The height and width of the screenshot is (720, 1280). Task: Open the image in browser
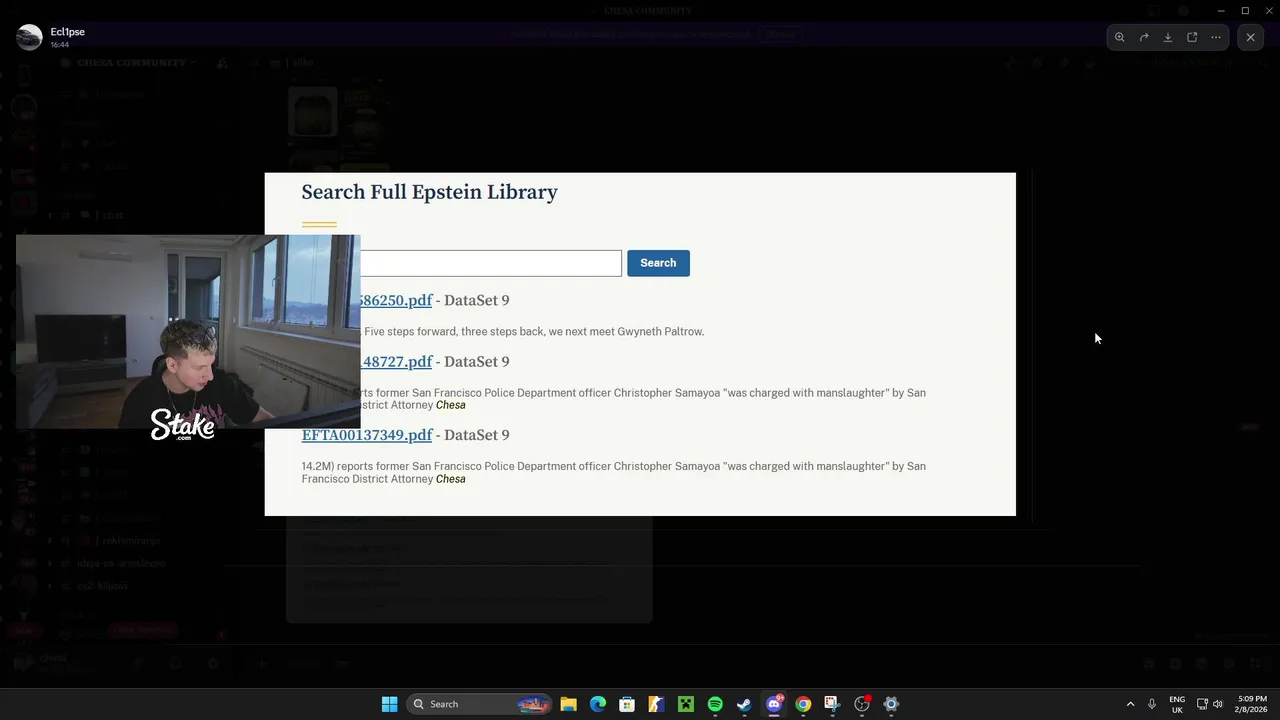tap(1192, 37)
